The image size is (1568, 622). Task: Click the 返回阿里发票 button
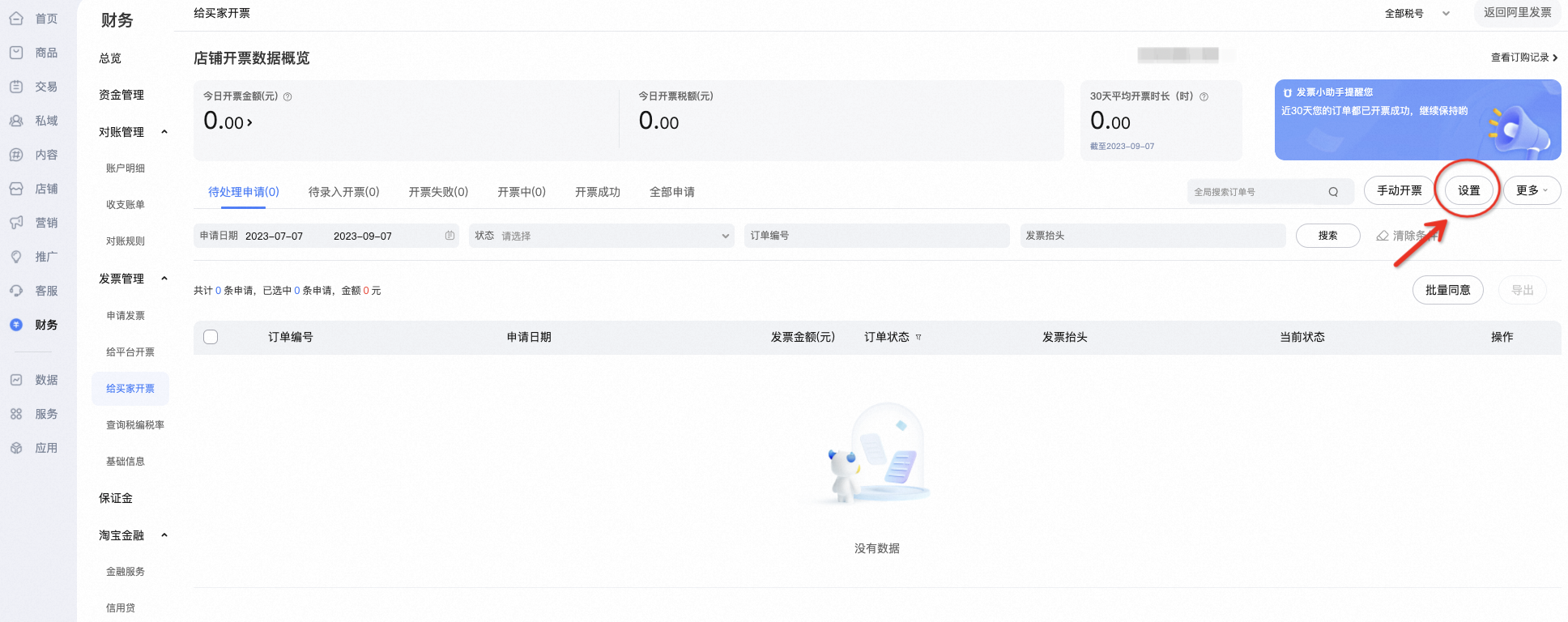coord(1518,13)
